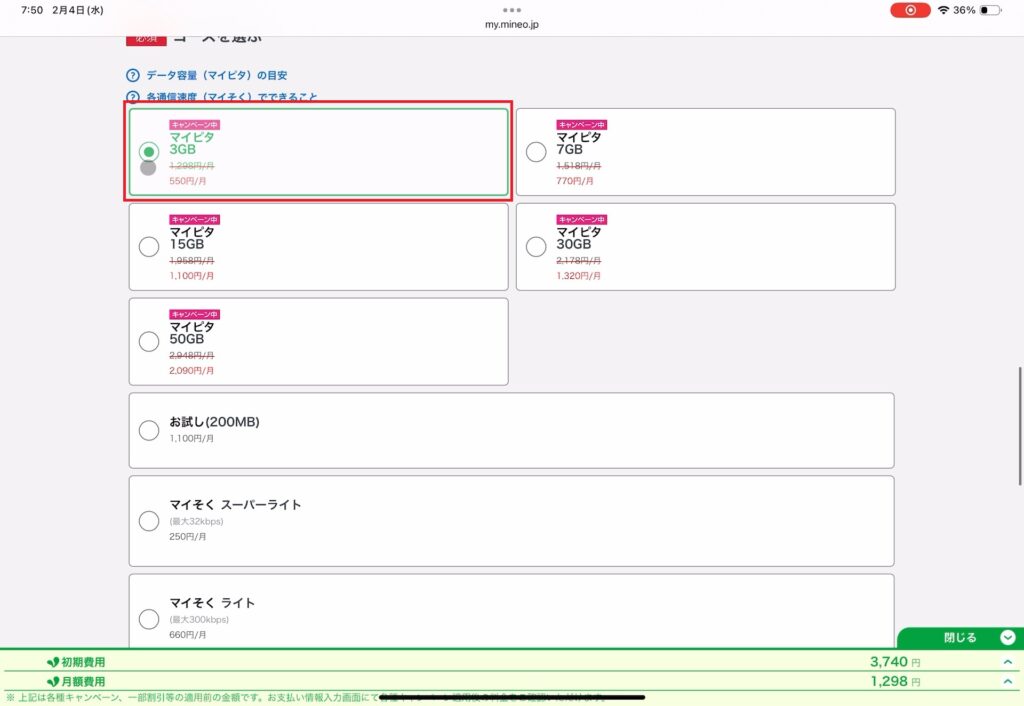
Task: Select マイそく スーパーライト plan
Action: tap(149, 520)
